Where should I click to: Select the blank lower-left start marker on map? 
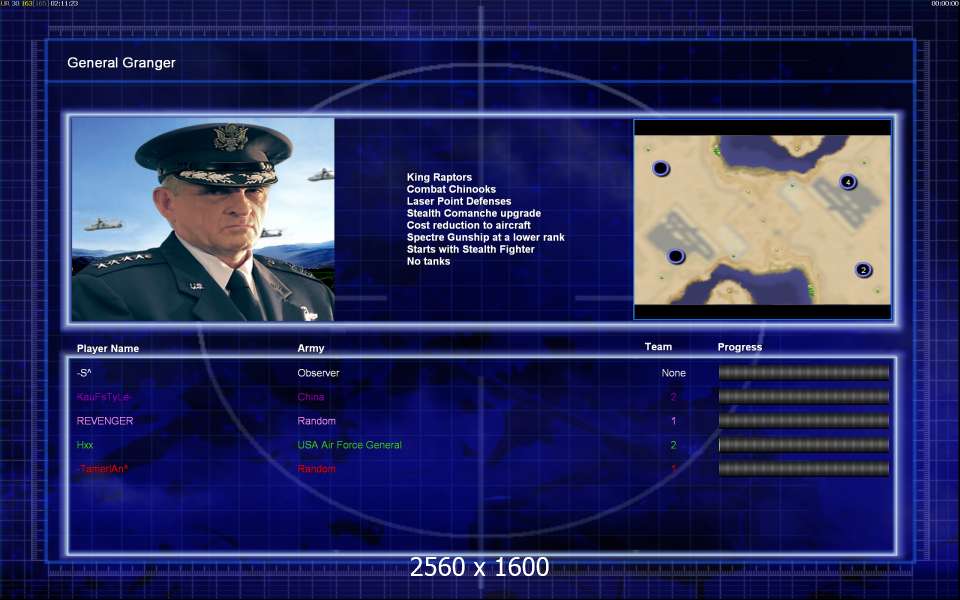pos(675,256)
